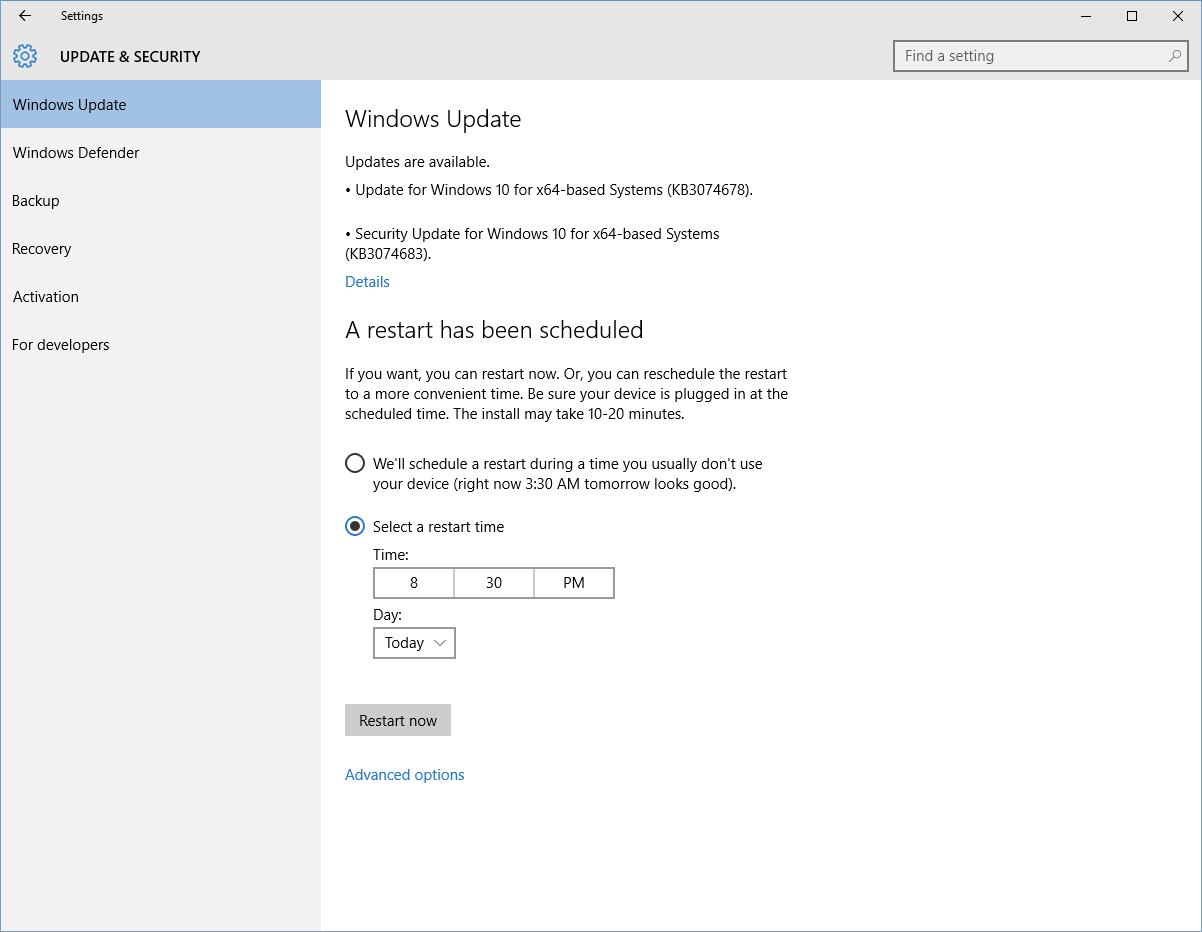The width and height of the screenshot is (1202, 932).
Task: Click the 'Time:' label
Action: click(391, 555)
